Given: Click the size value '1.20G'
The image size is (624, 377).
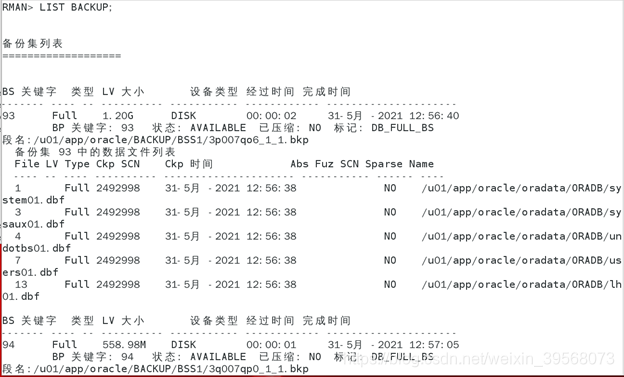Looking at the screenshot, I should pos(118,116).
